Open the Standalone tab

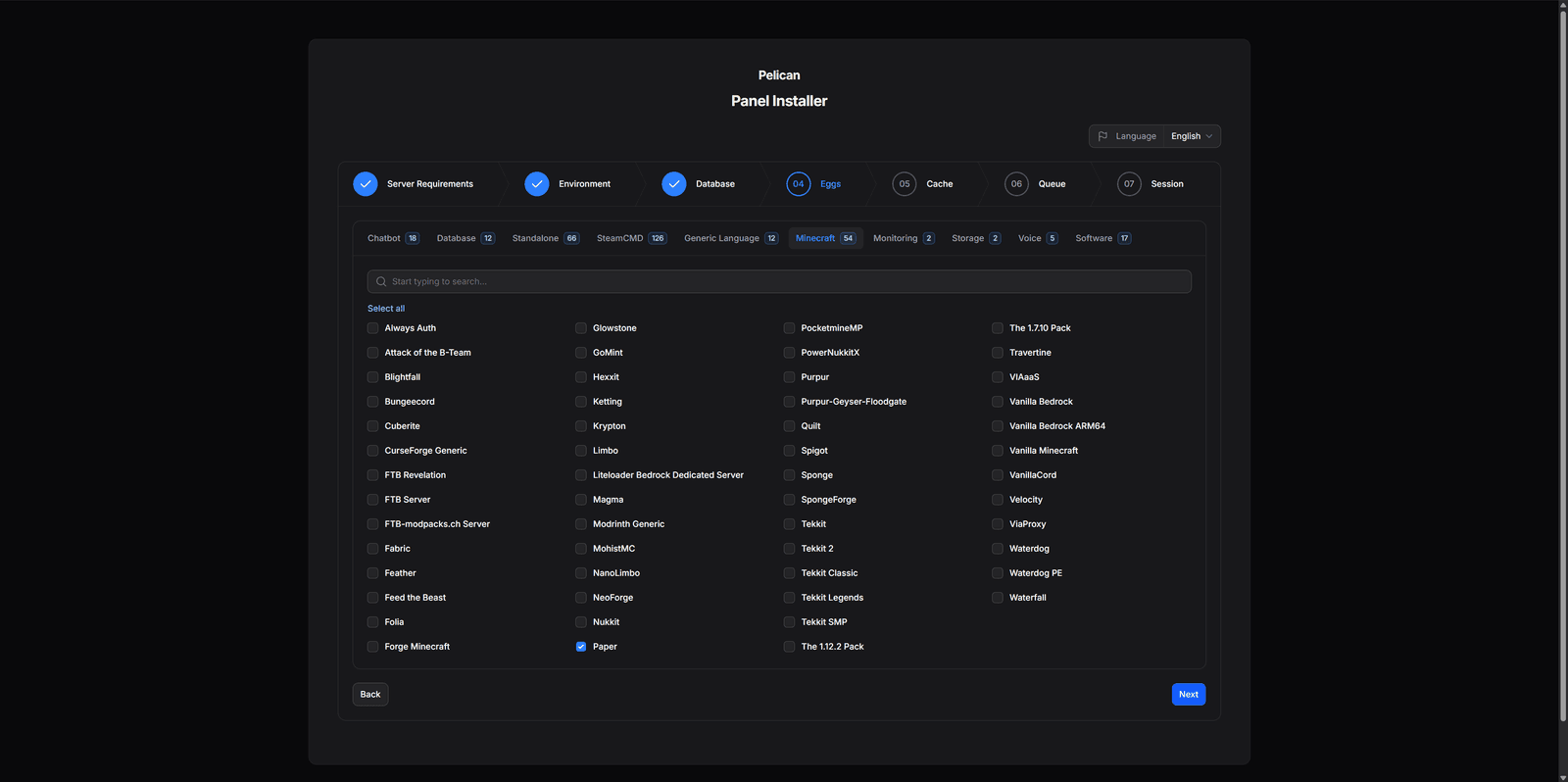pyautogui.click(x=546, y=238)
